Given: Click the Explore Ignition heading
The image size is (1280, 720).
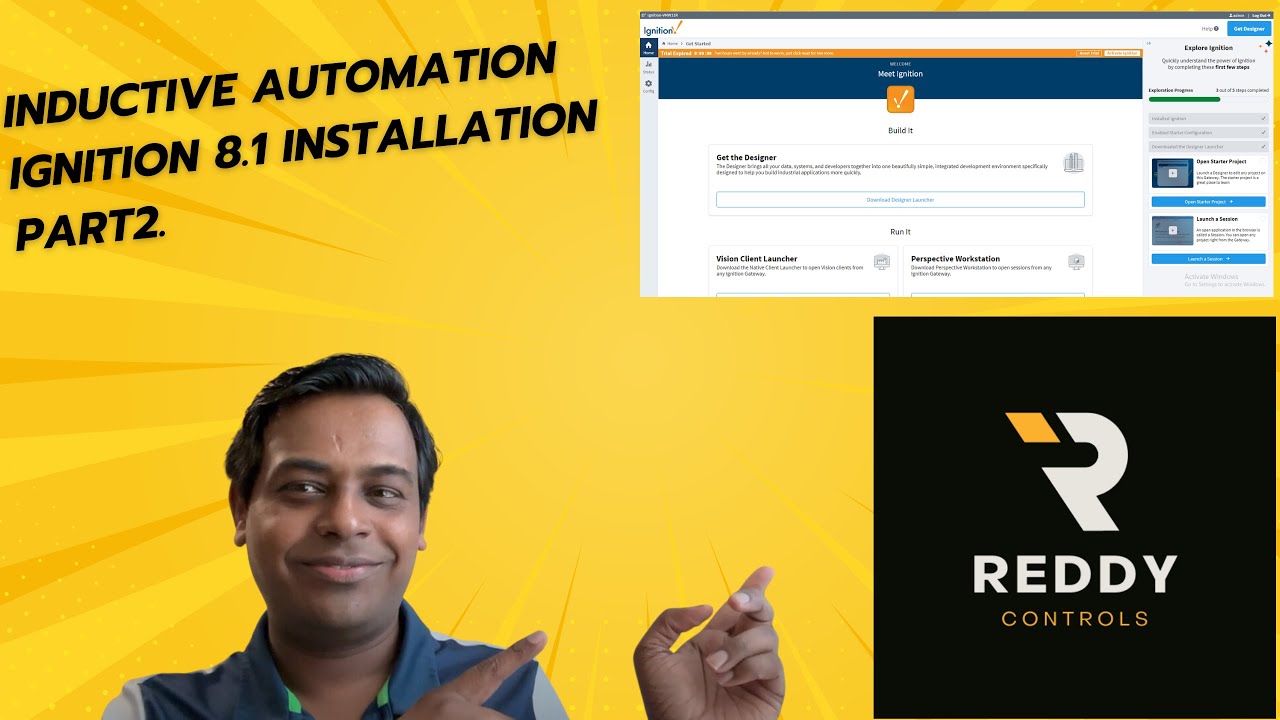Looking at the screenshot, I should tap(1208, 48).
